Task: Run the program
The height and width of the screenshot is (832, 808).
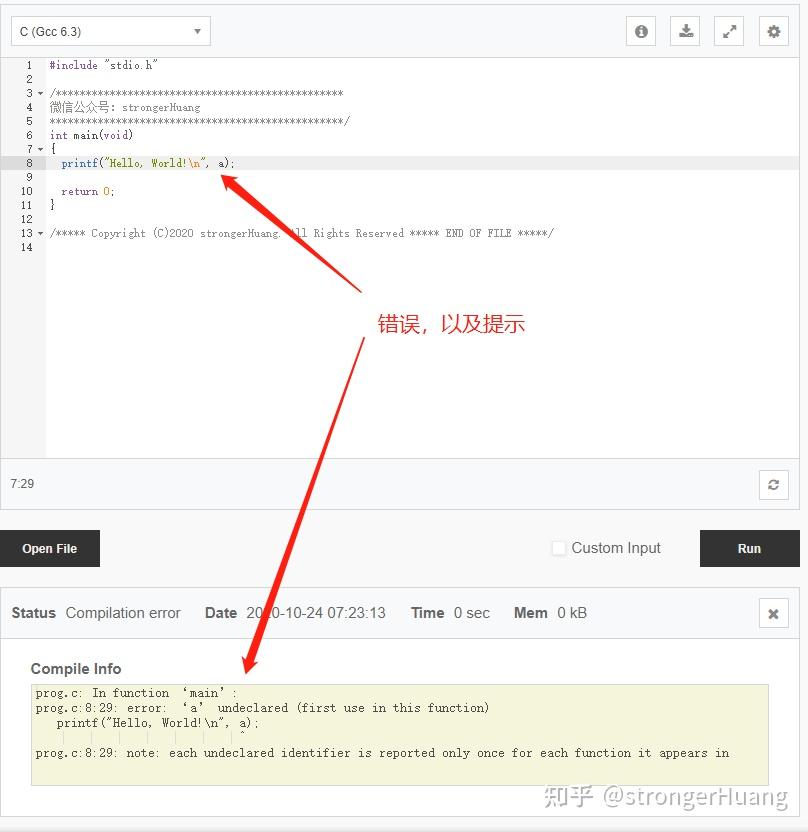Action: coord(750,548)
